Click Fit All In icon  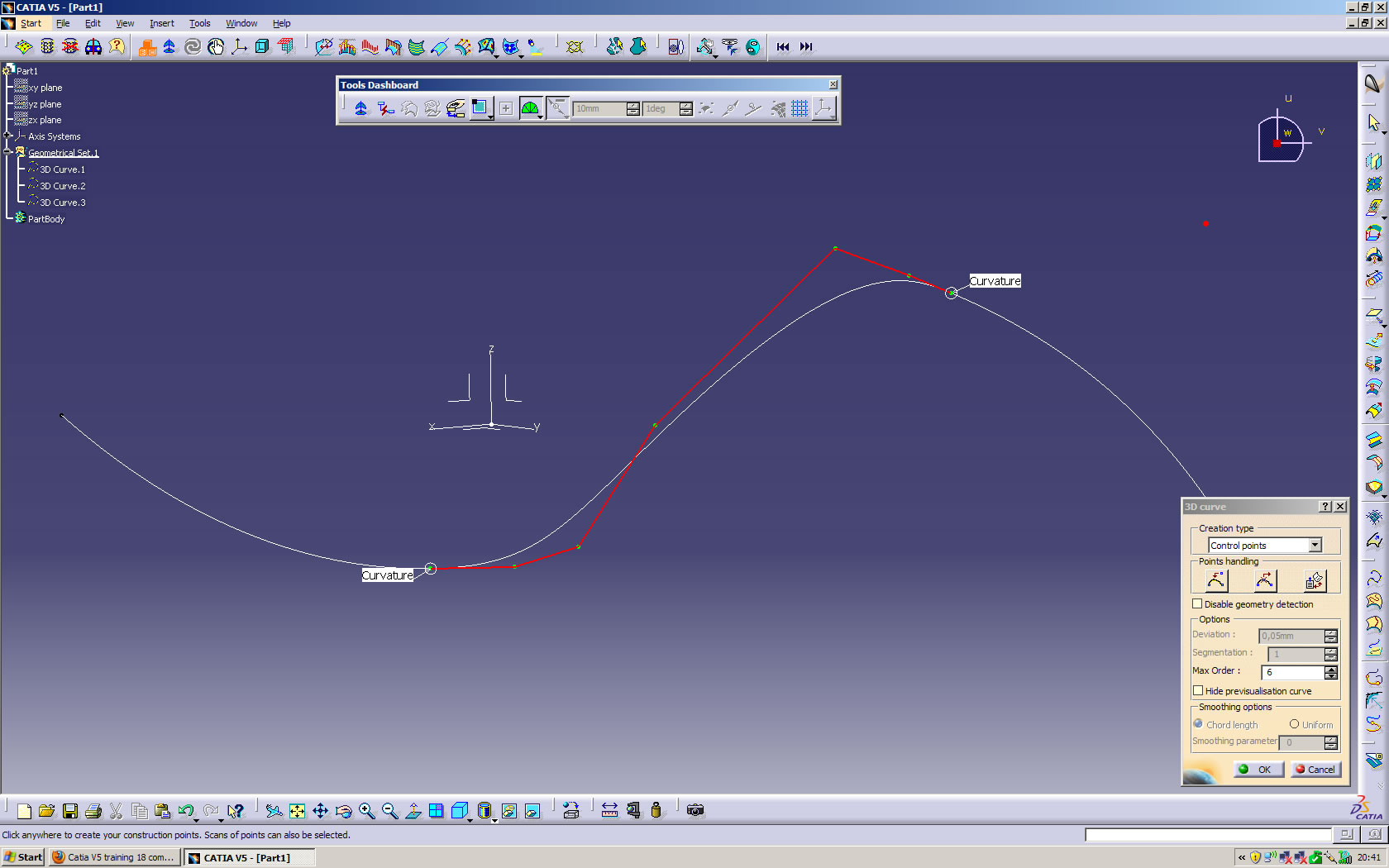point(297,811)
